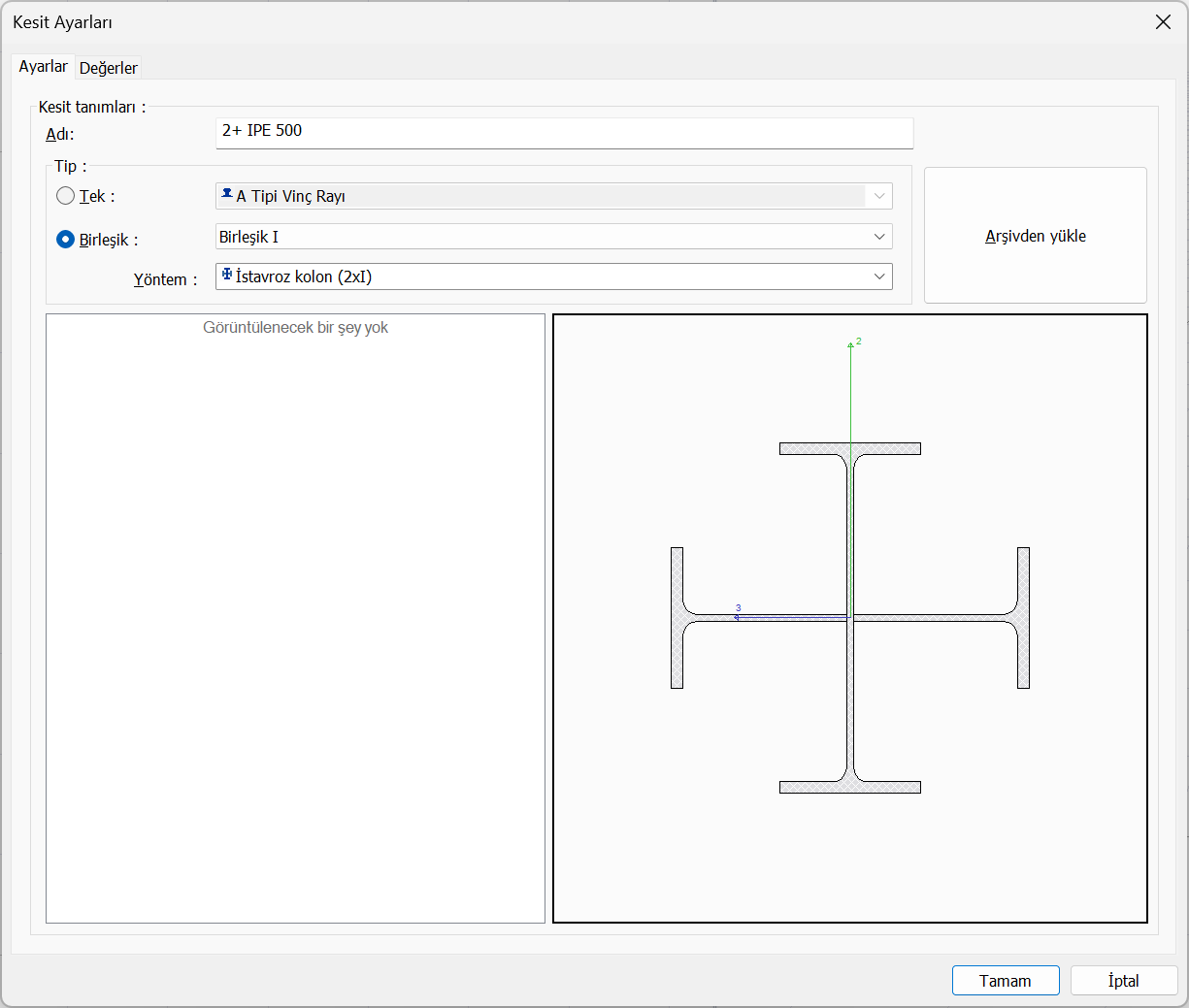Confirm with the Tamam button
Screen dimensions: 1189x1008
1005,981
